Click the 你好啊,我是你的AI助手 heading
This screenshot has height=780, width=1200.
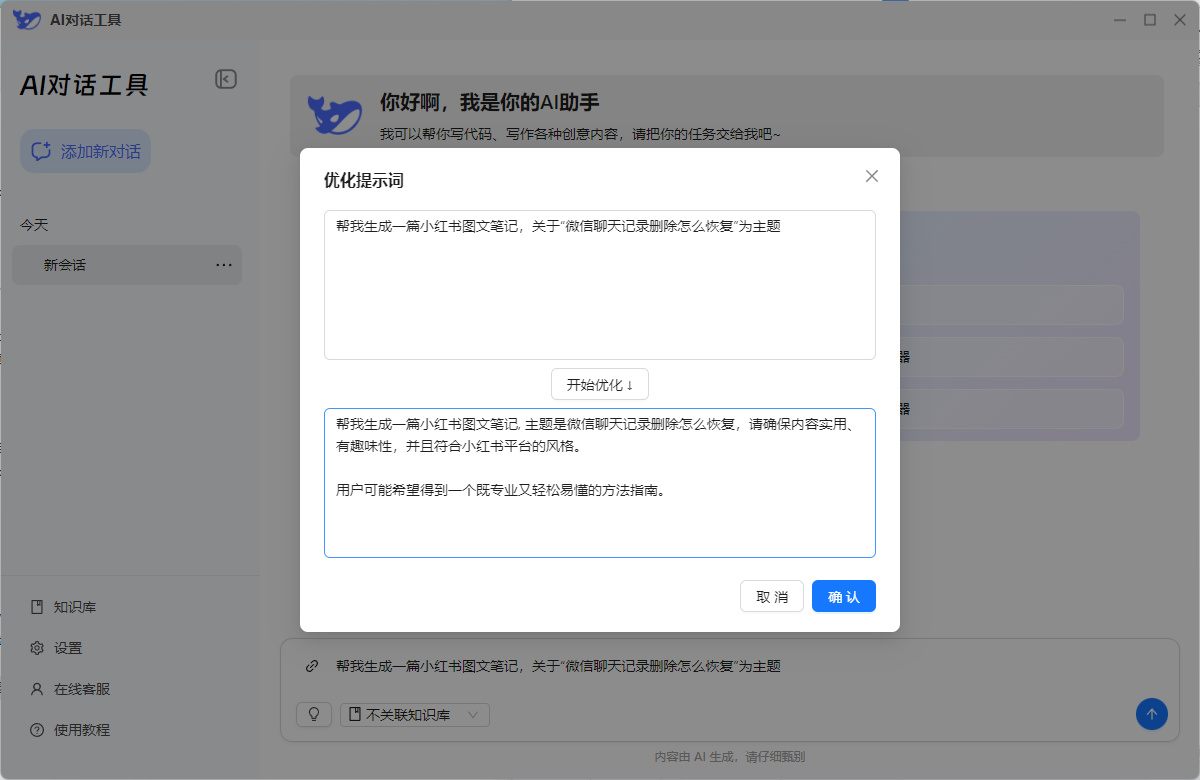490,102
